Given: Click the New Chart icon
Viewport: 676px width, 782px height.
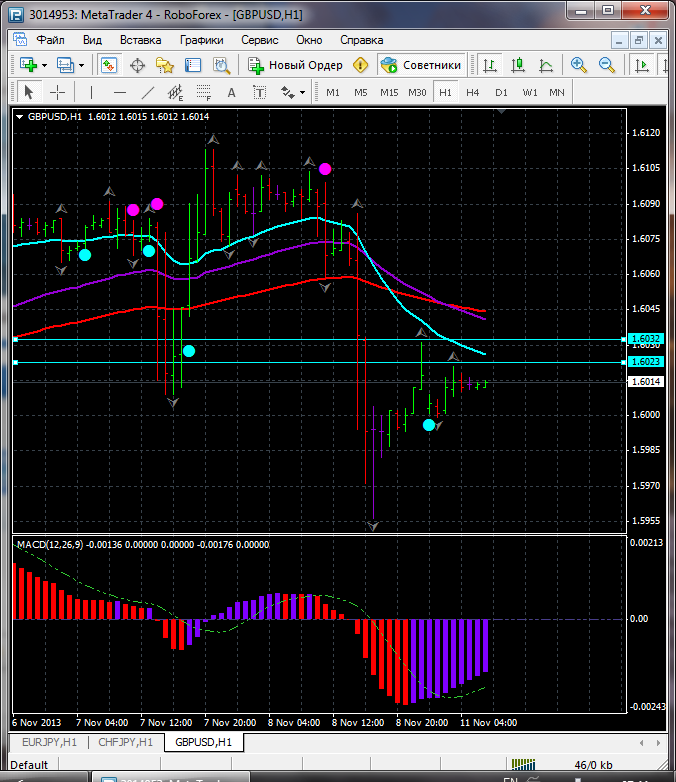Looking at the screenshot, I should [x=27, y=65].
